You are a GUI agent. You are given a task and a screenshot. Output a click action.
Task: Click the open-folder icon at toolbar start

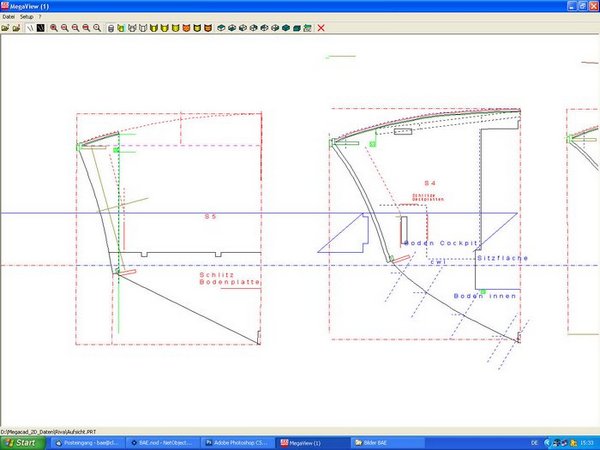(5, 28)
